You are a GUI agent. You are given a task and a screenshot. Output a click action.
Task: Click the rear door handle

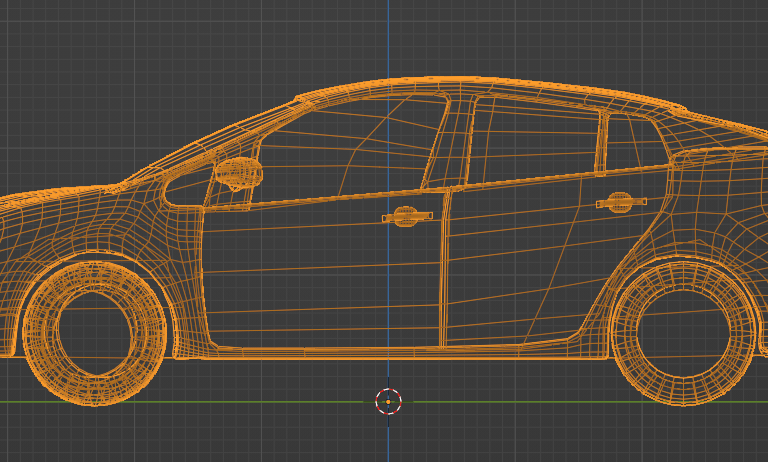pos(621,202)
